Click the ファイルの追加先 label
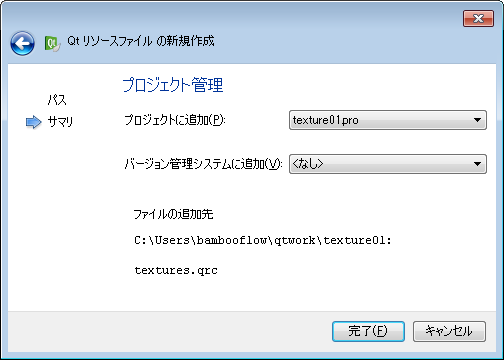This screenshot has width=504, height=360. click(x=173, y=214)
